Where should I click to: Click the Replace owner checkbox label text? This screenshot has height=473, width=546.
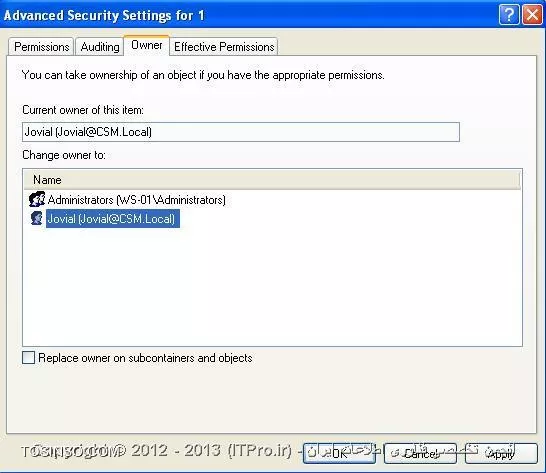pyautogui.click(x=145, y=358)
